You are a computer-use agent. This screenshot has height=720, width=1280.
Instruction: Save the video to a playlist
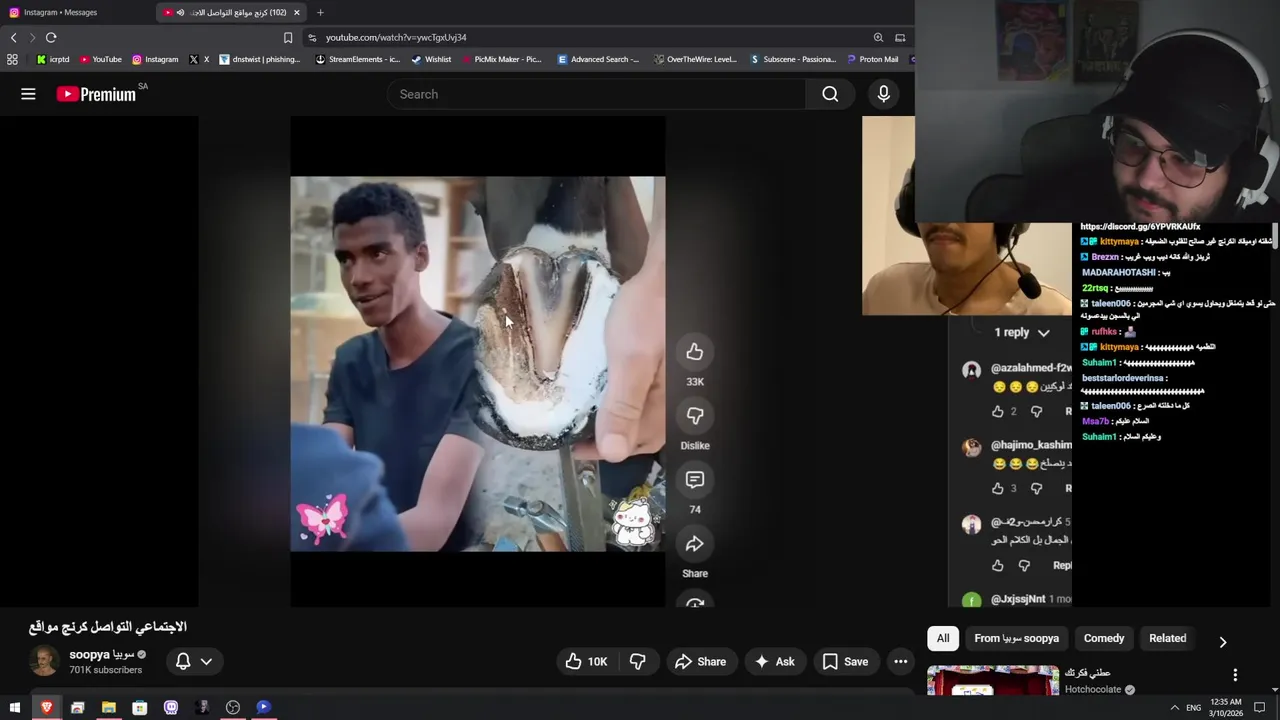(845, 661)
